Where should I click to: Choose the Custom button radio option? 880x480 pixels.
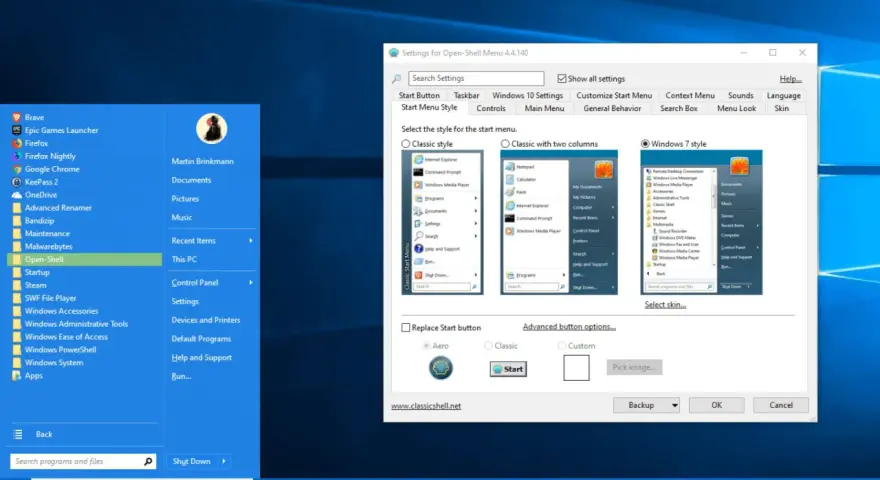point(562,346)
